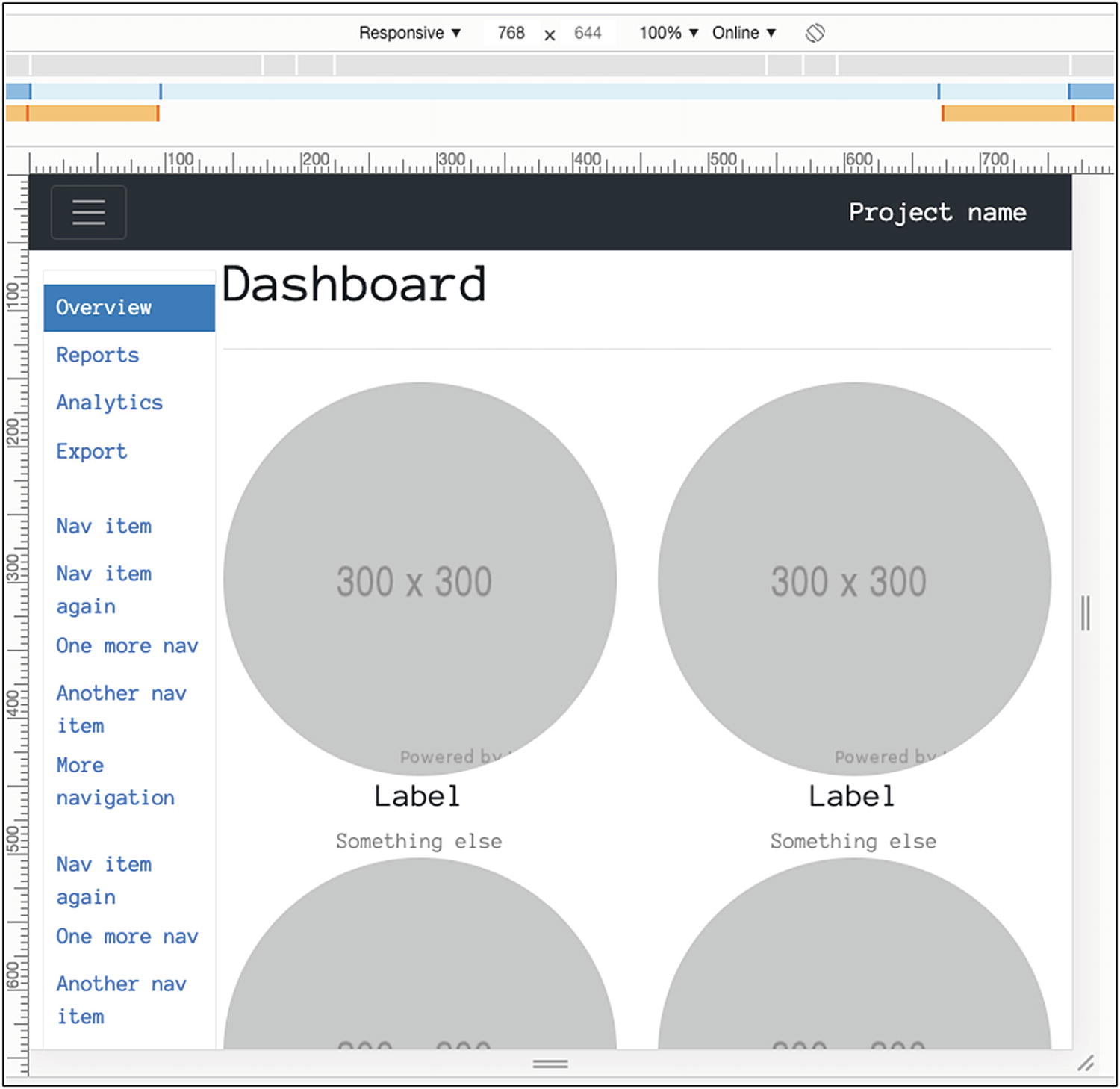Click the blue media query bar

(x=549, y=92)
